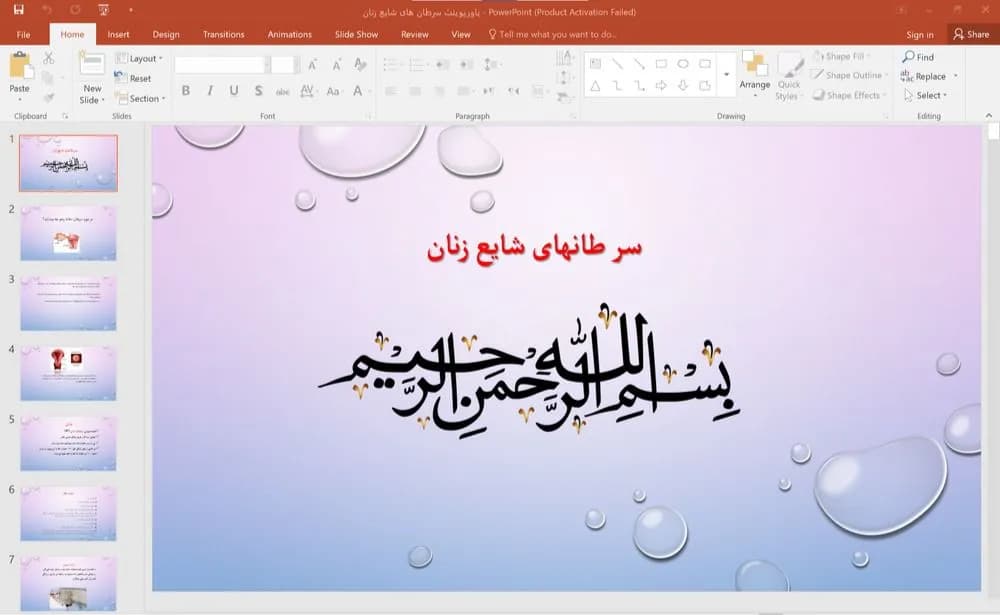The width and height of the screenshot is (1000, 615).
Task: Collapse the ribbon with the chevron
Action: pos(989,115)
